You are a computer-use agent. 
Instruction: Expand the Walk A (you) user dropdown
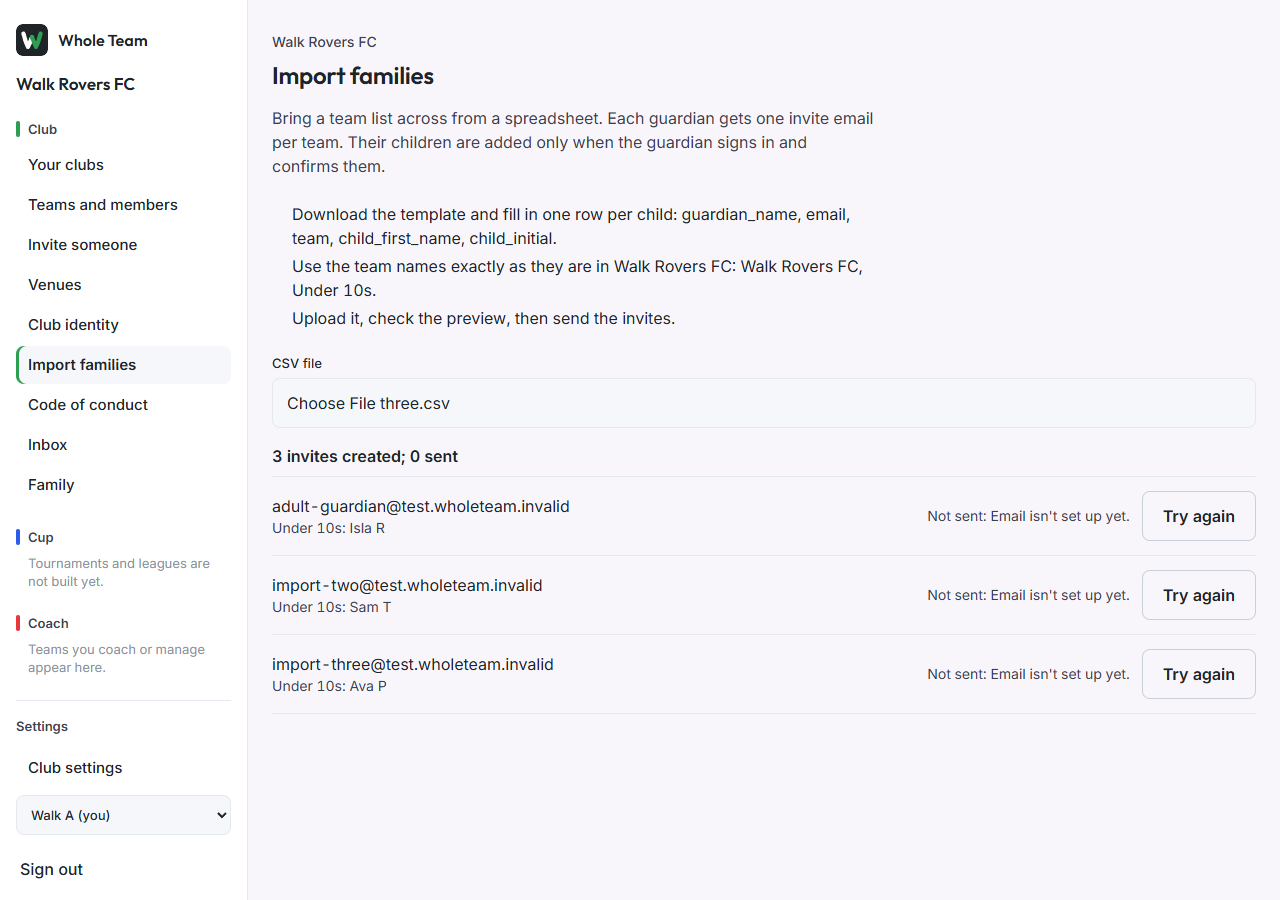(x=123, y=815)
